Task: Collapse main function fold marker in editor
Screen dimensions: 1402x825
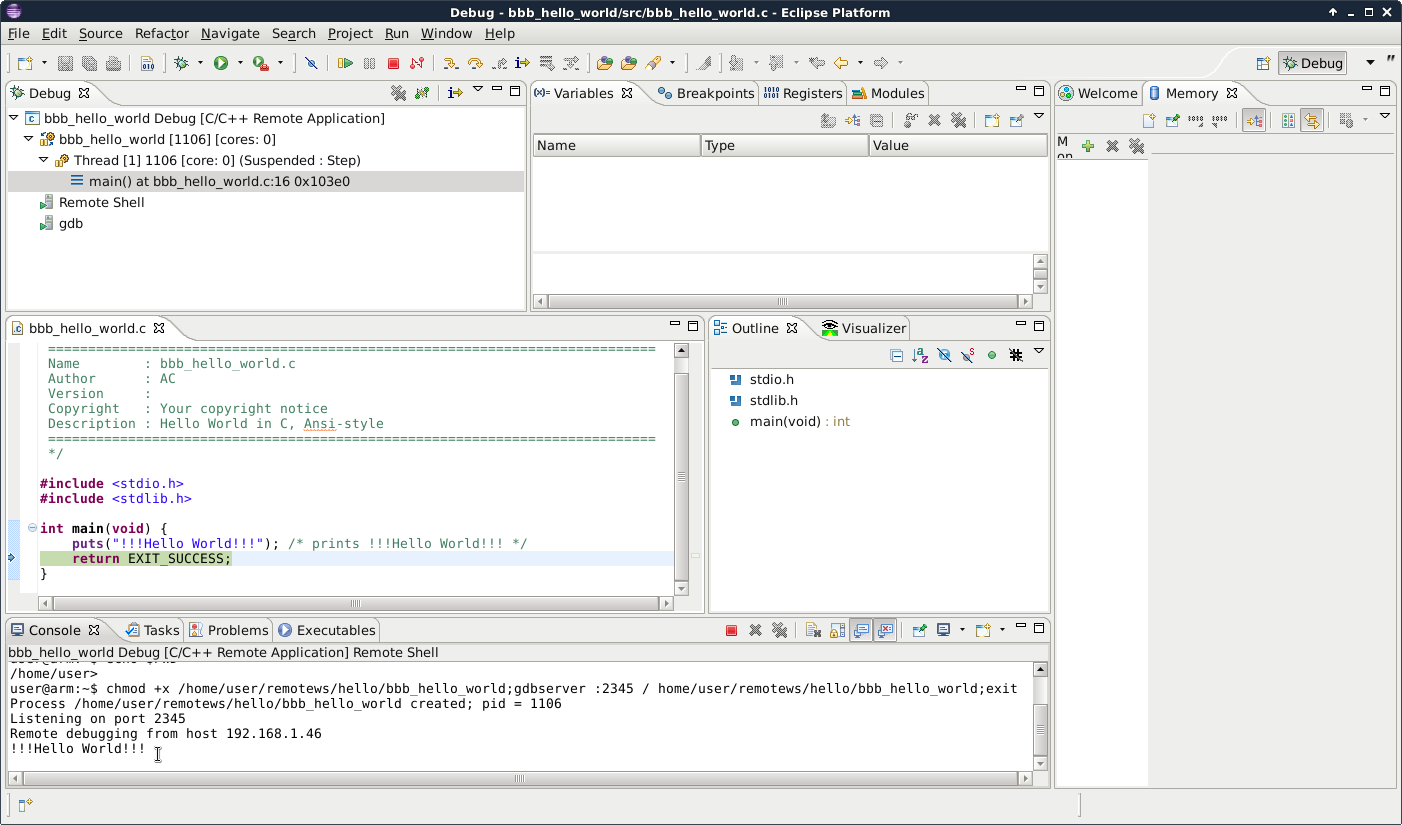Action: tap(32, 528)
